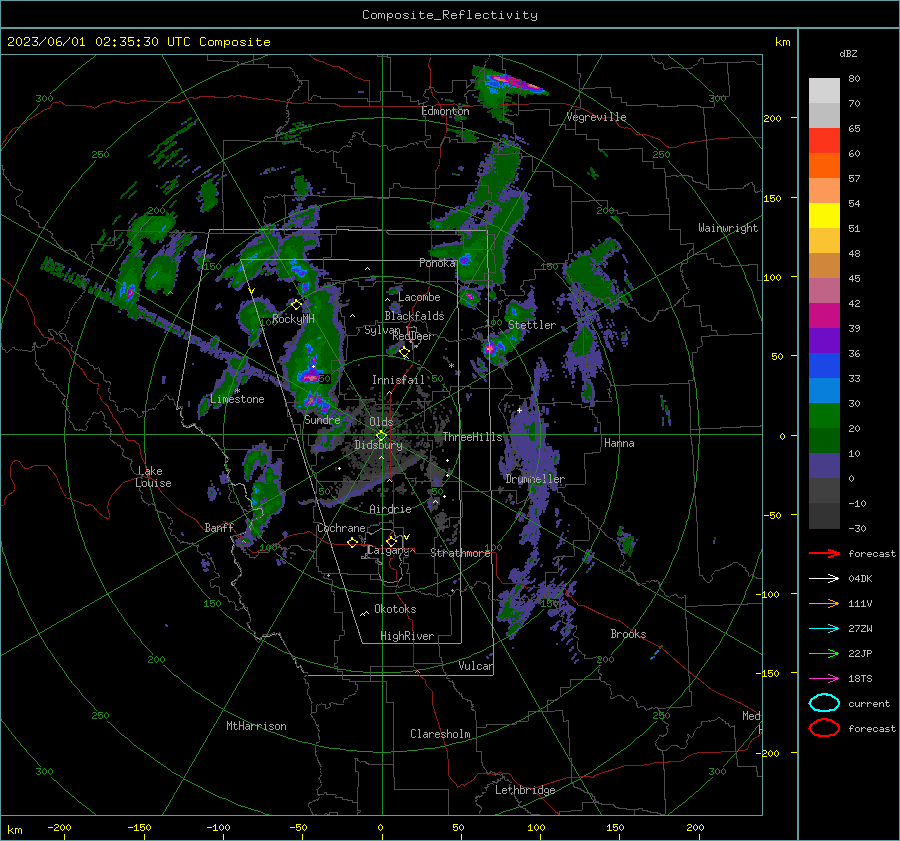Screen dimensions: 900x841
Task: Click the Edmonton city label
Action: pos(445,111)
